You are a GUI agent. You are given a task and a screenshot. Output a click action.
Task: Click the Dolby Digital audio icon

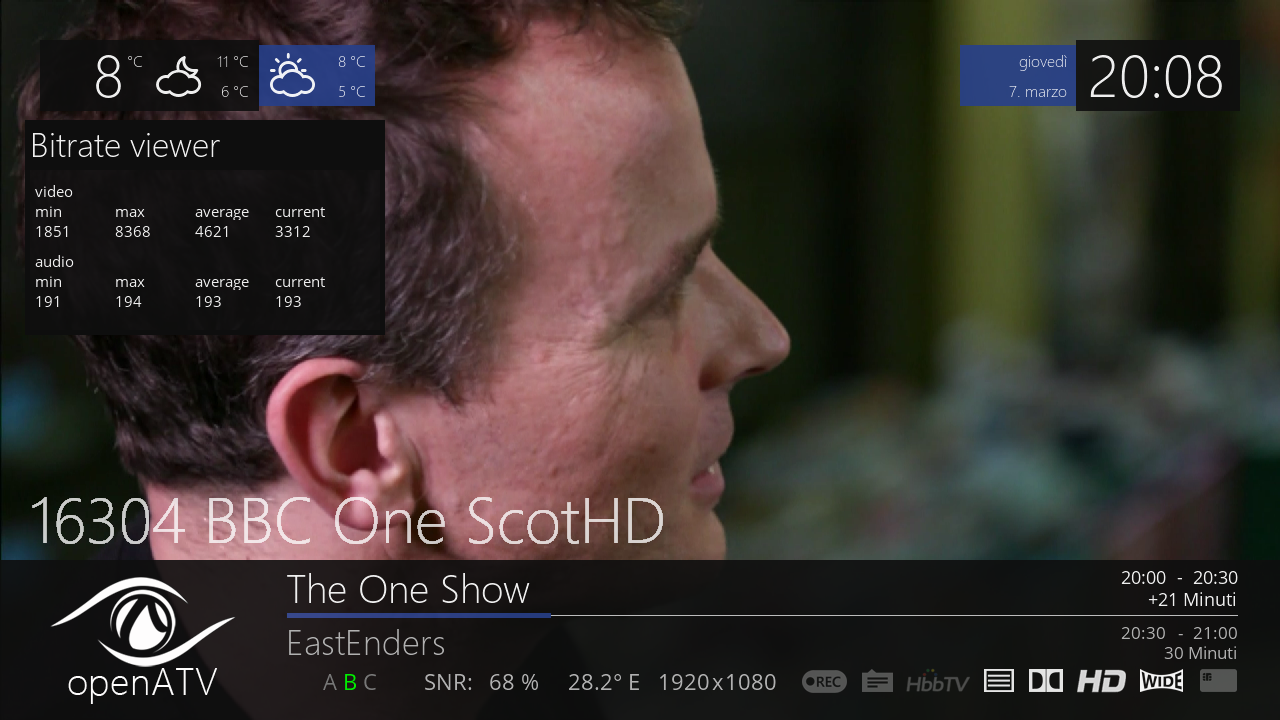[1045, 681]
